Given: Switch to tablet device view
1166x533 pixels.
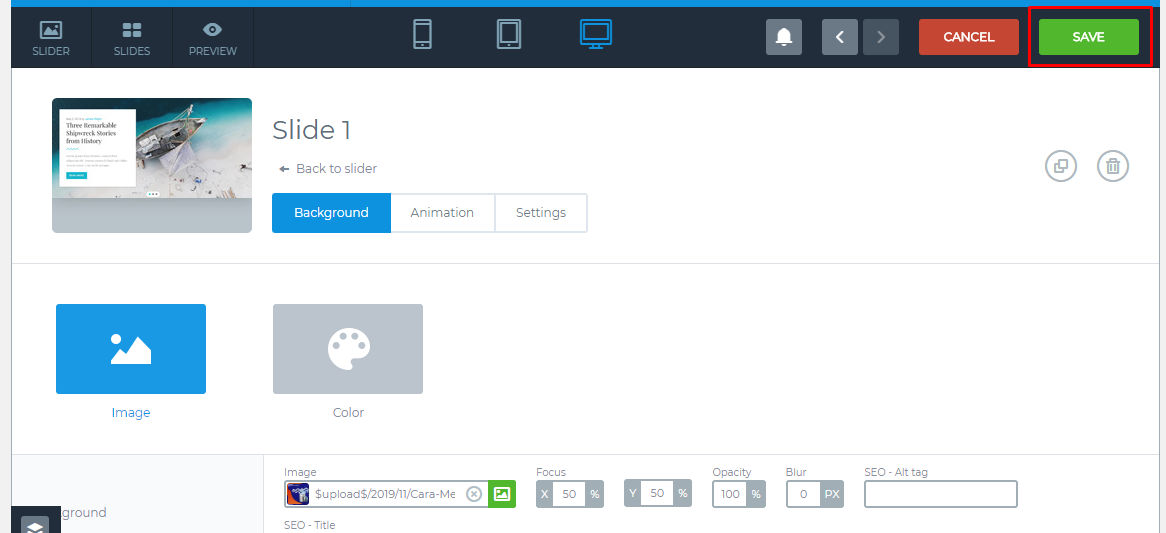Looking at the screenshot, I should click(509, 35).
